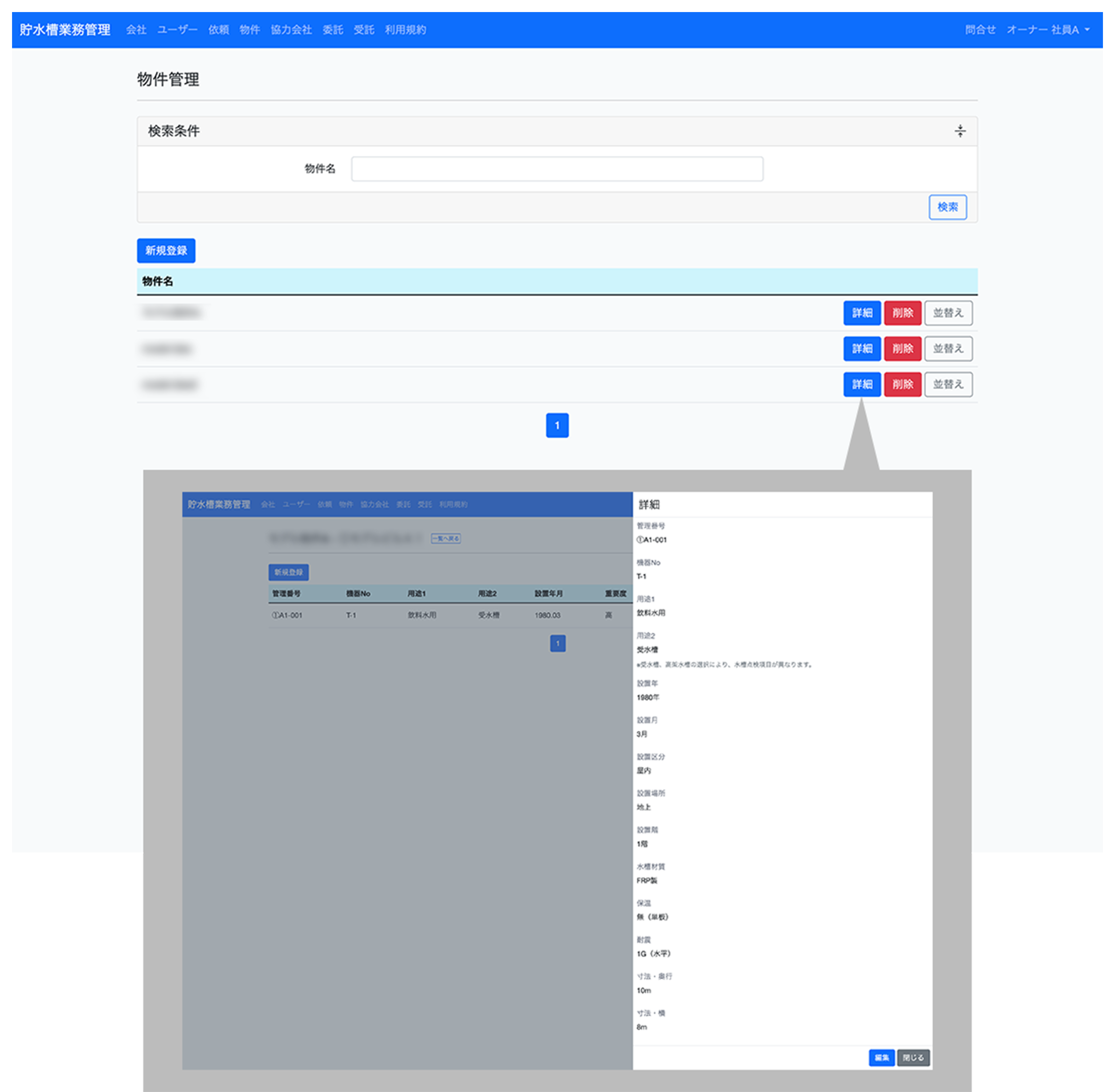Click 並替え on the second property row
Viewport: 1115px width, 1092px height.
click(949, 349)
